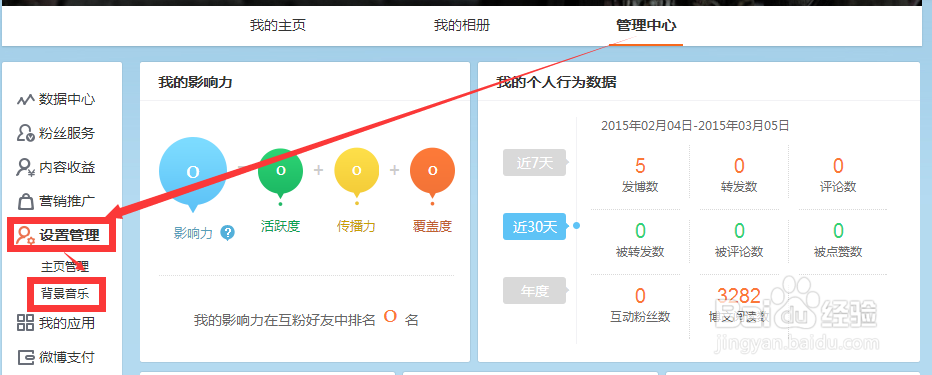Click the 评论数 stat

click(838, 175)
